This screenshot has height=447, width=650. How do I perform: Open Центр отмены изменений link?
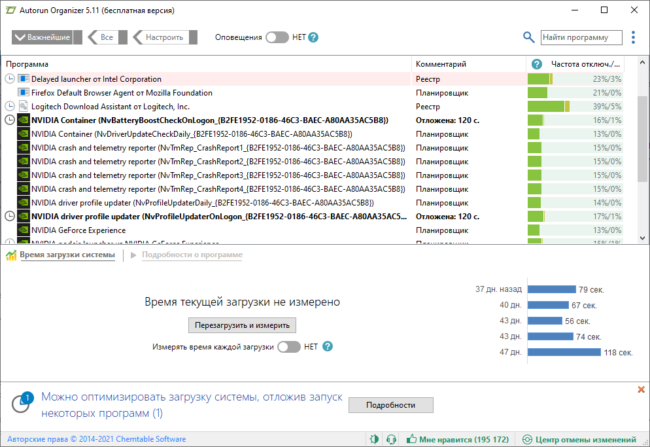586,439
